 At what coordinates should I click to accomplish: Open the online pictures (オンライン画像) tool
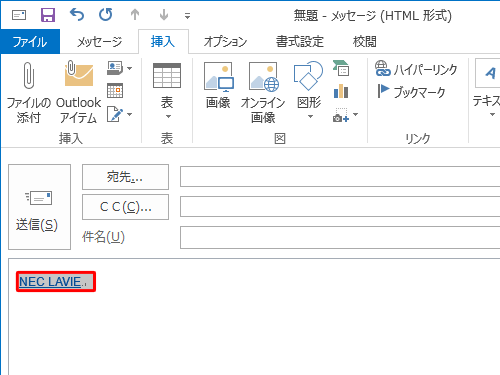(263, 93)
